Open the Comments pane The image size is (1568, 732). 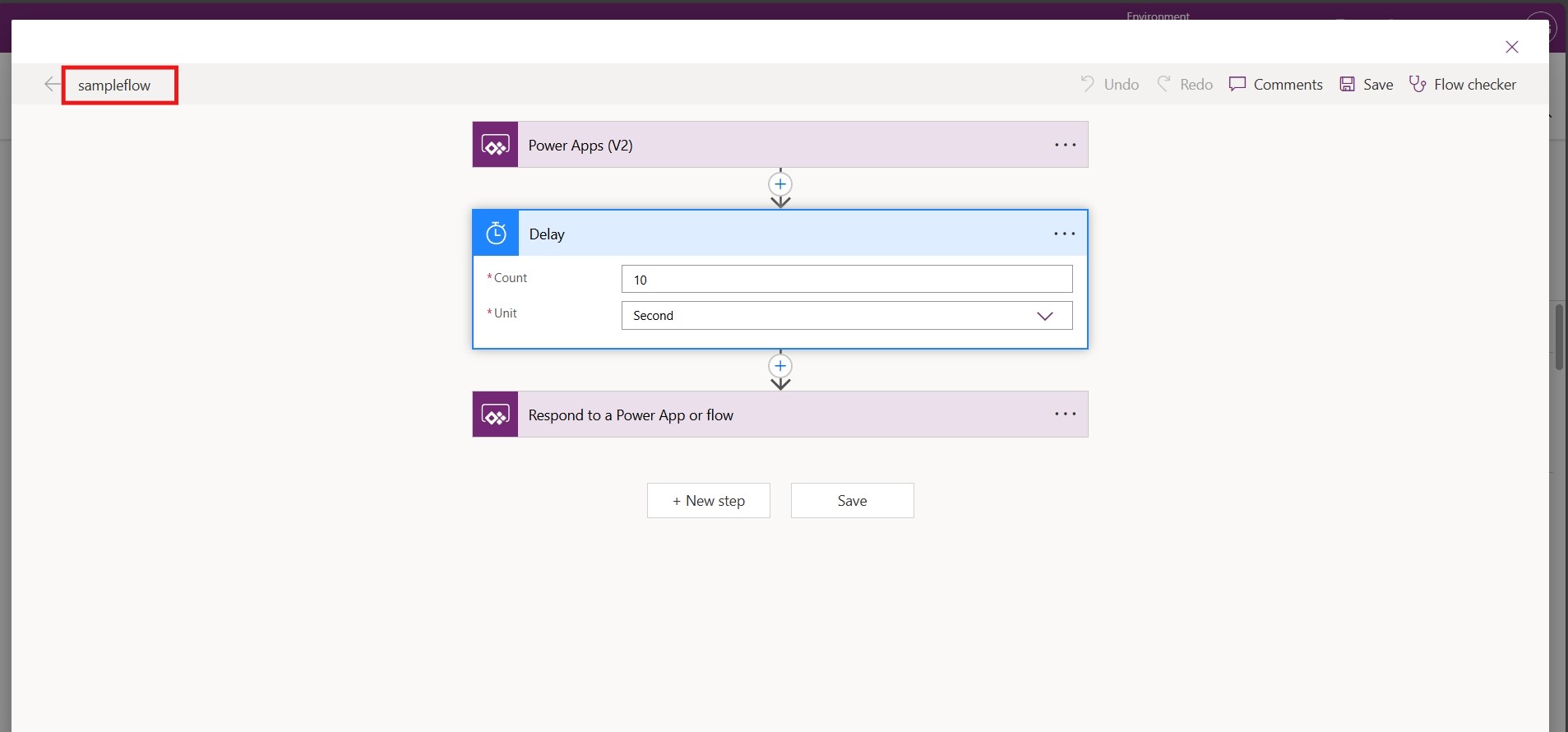click(x=1276, y=85)
